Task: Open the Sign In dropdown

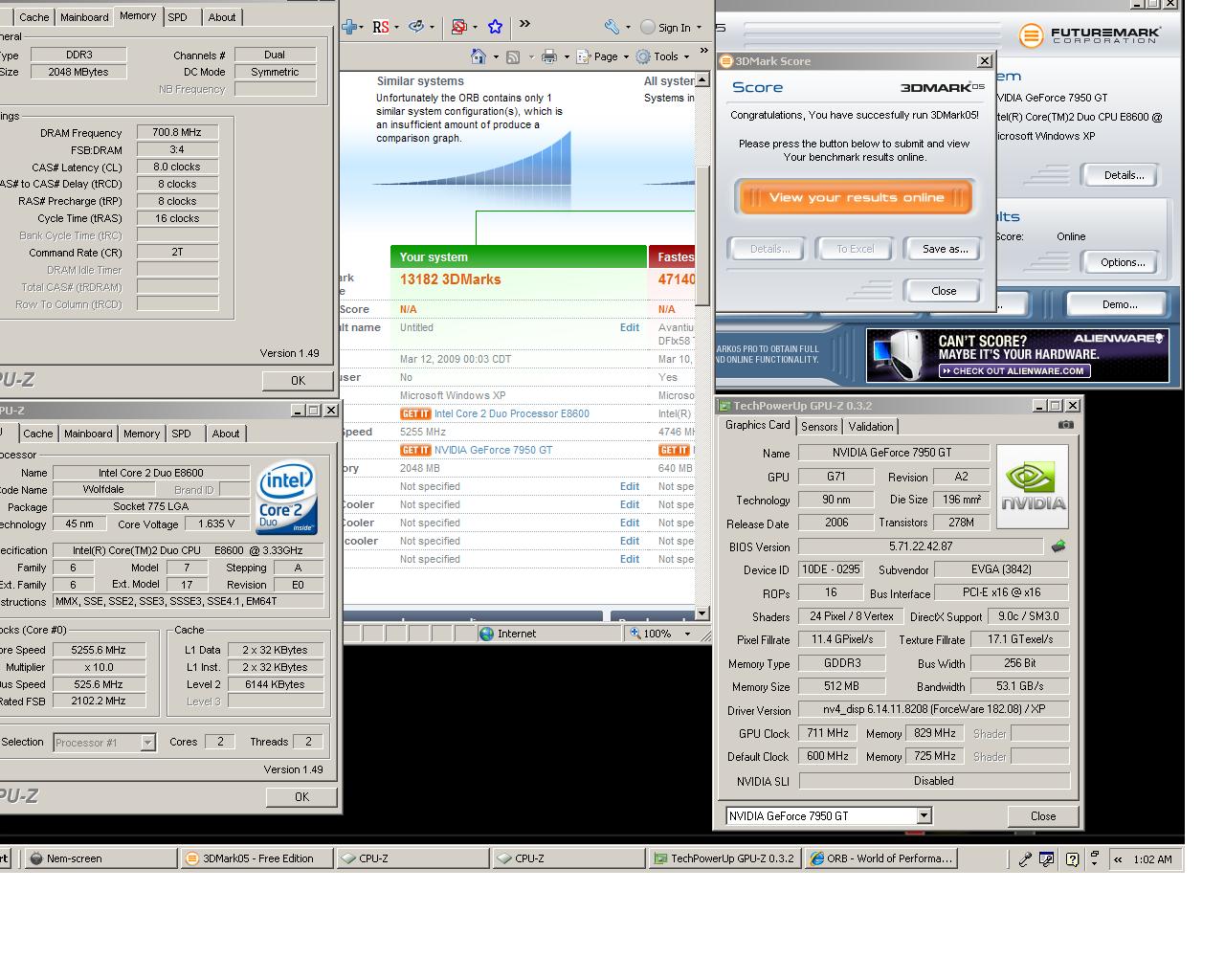Action: pyautogui.click(x=699, y=28)
